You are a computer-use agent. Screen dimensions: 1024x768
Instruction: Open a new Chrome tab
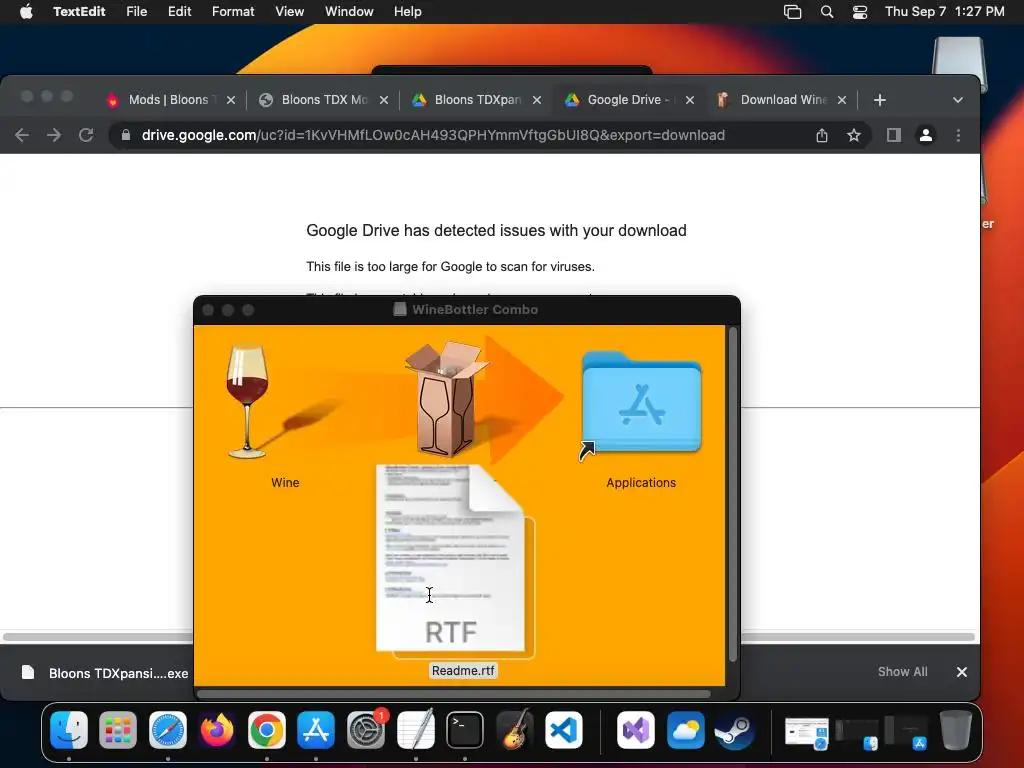point(880,100)
